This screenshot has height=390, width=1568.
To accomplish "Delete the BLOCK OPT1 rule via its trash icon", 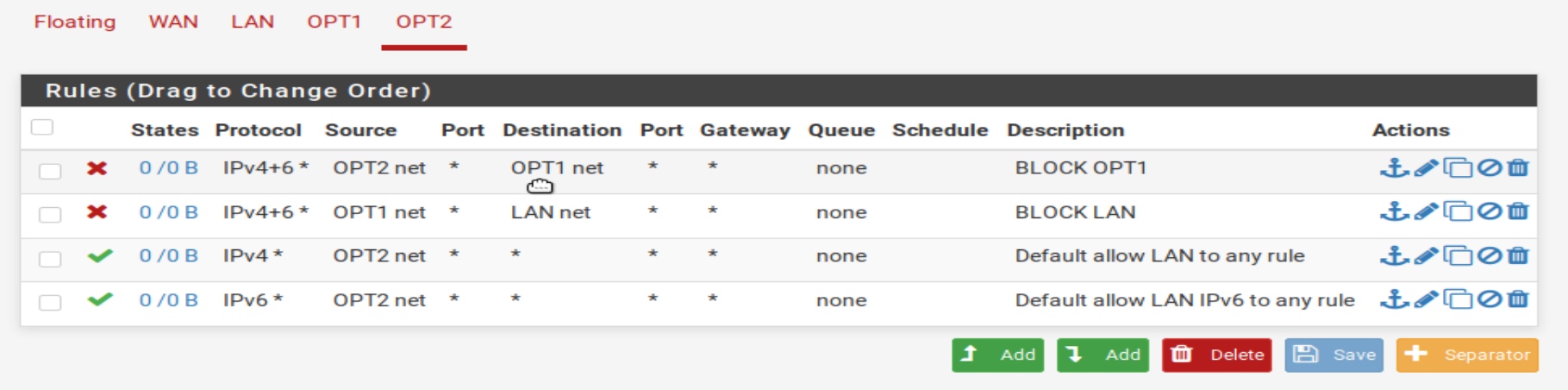I will 1518,167.
